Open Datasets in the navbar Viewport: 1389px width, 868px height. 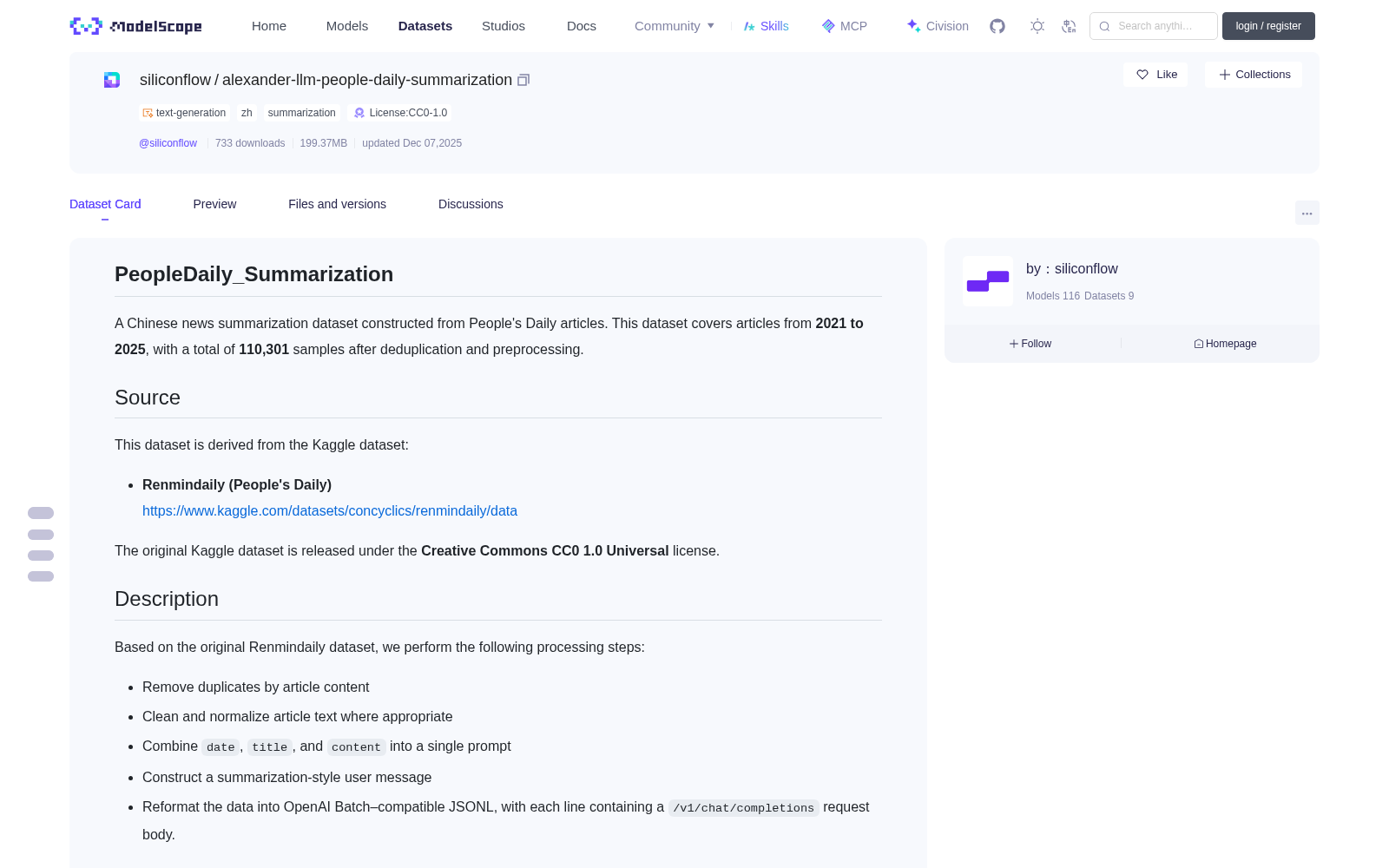425,26
